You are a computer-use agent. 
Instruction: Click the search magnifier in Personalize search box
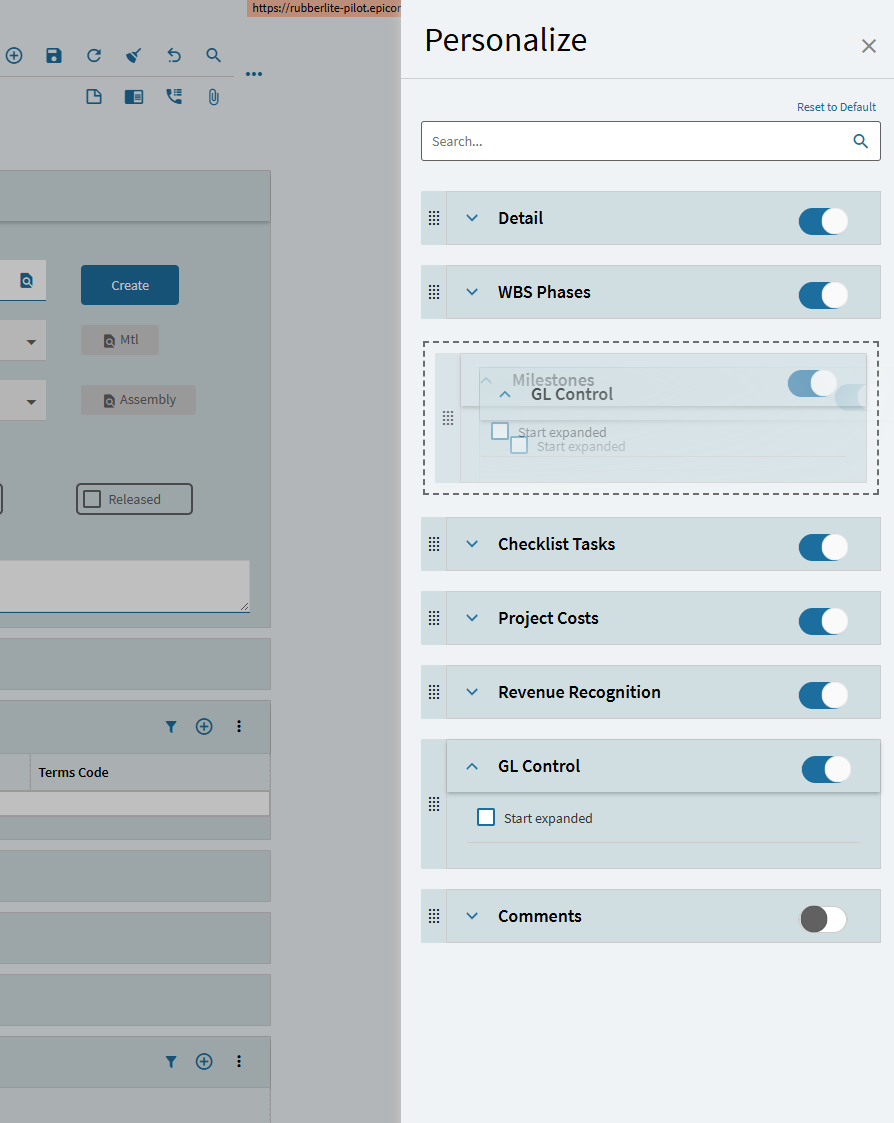tap(861, 141)
